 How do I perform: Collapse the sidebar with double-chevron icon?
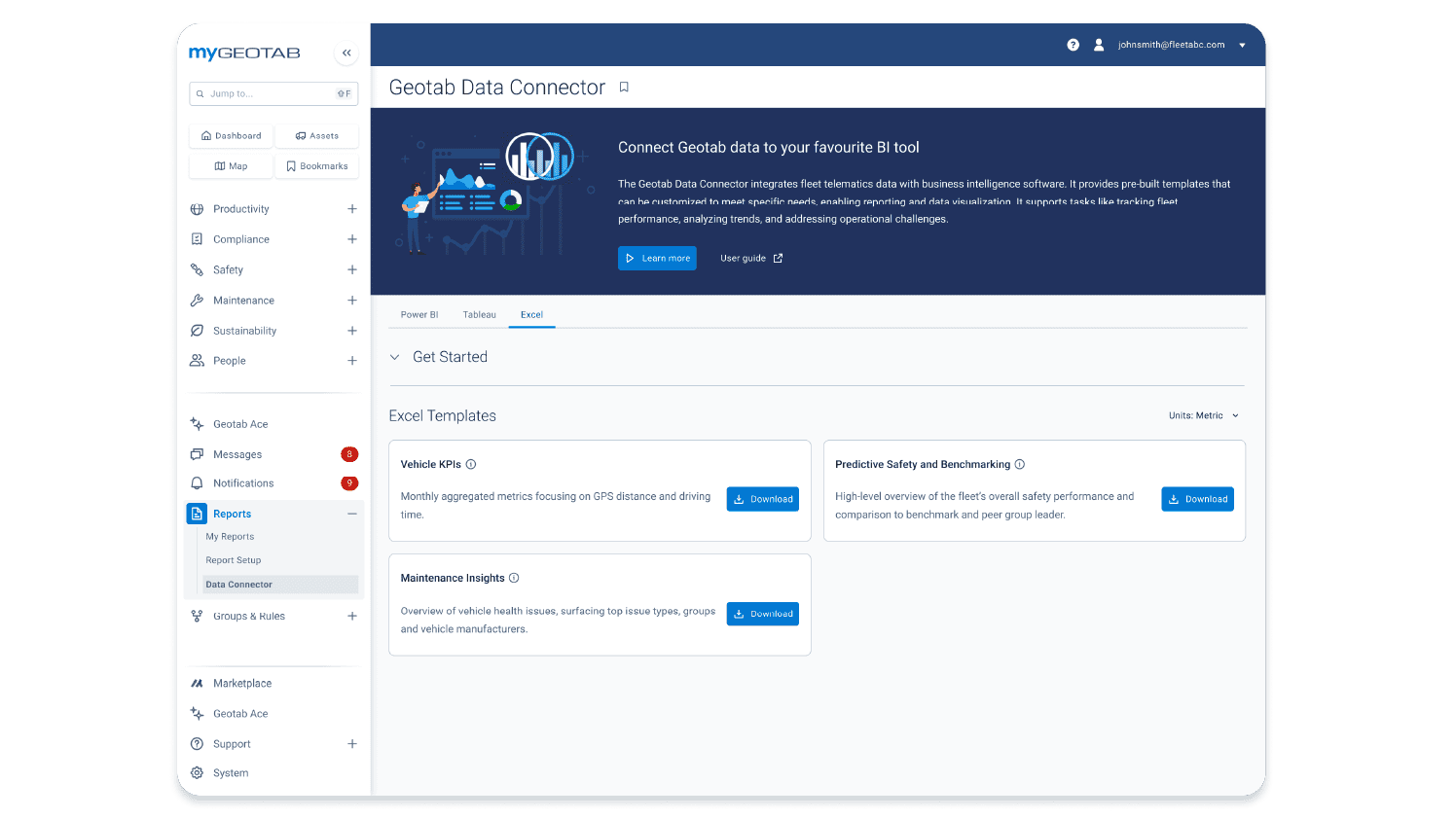coord(346,53)
